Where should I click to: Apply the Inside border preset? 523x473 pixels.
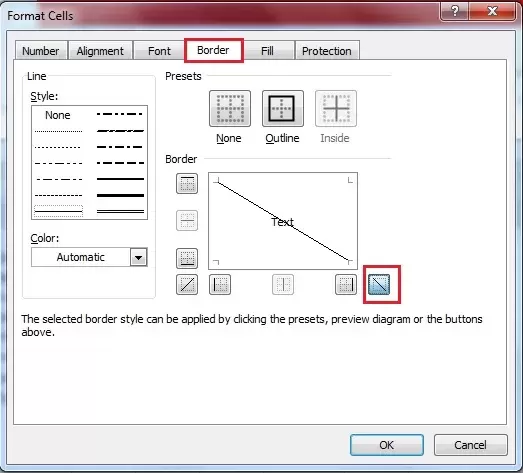336,108
